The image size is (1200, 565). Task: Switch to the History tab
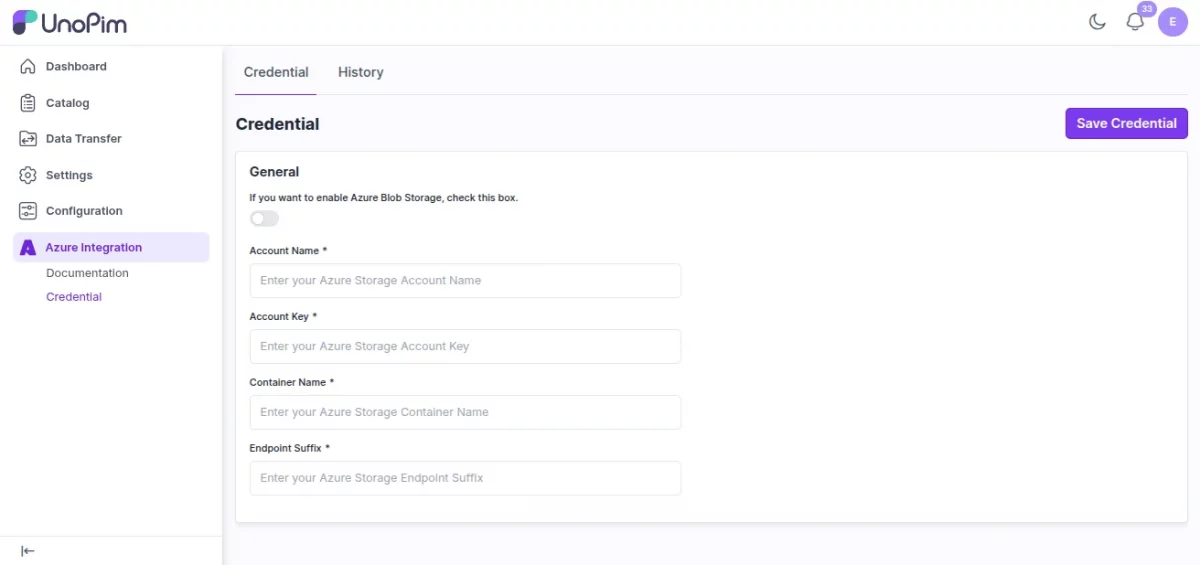tap(360, 72)
